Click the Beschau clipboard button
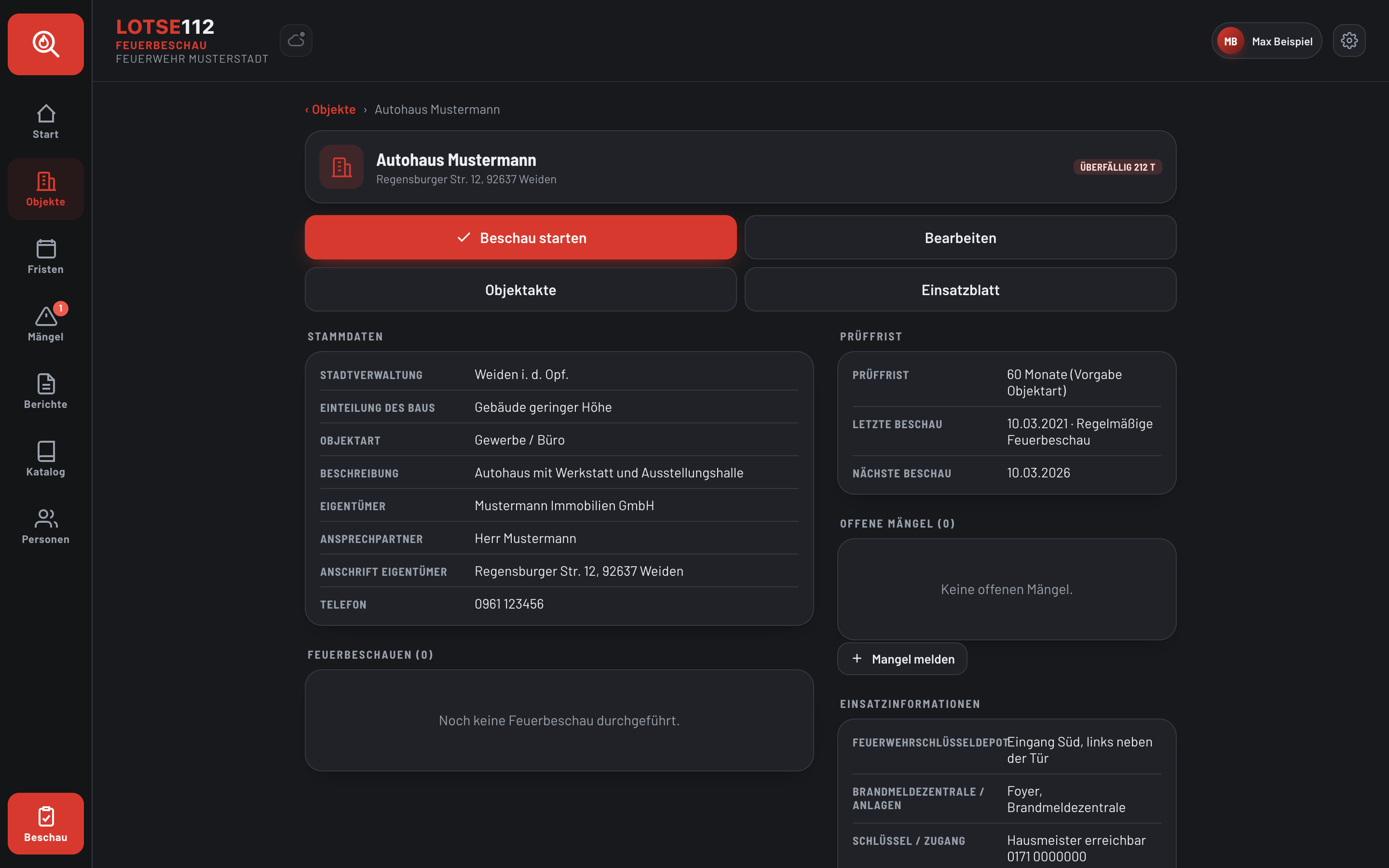This screenshot has width=1389, height=868. 46,823
